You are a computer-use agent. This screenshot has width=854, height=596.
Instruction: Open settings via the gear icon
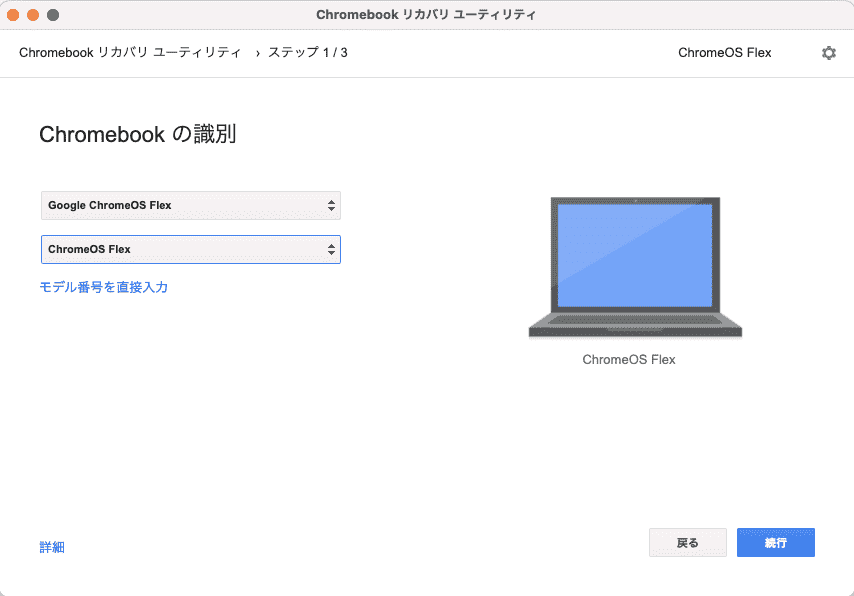point(828,53)
